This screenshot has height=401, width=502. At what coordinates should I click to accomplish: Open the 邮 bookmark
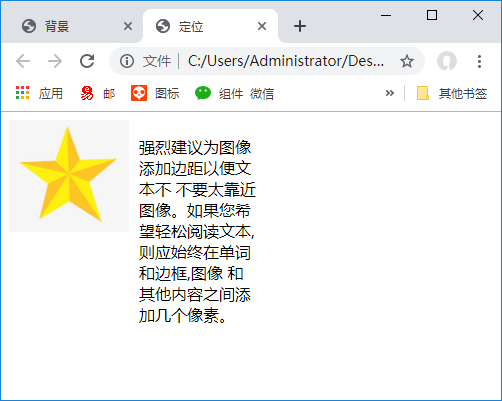click(98, 93)
